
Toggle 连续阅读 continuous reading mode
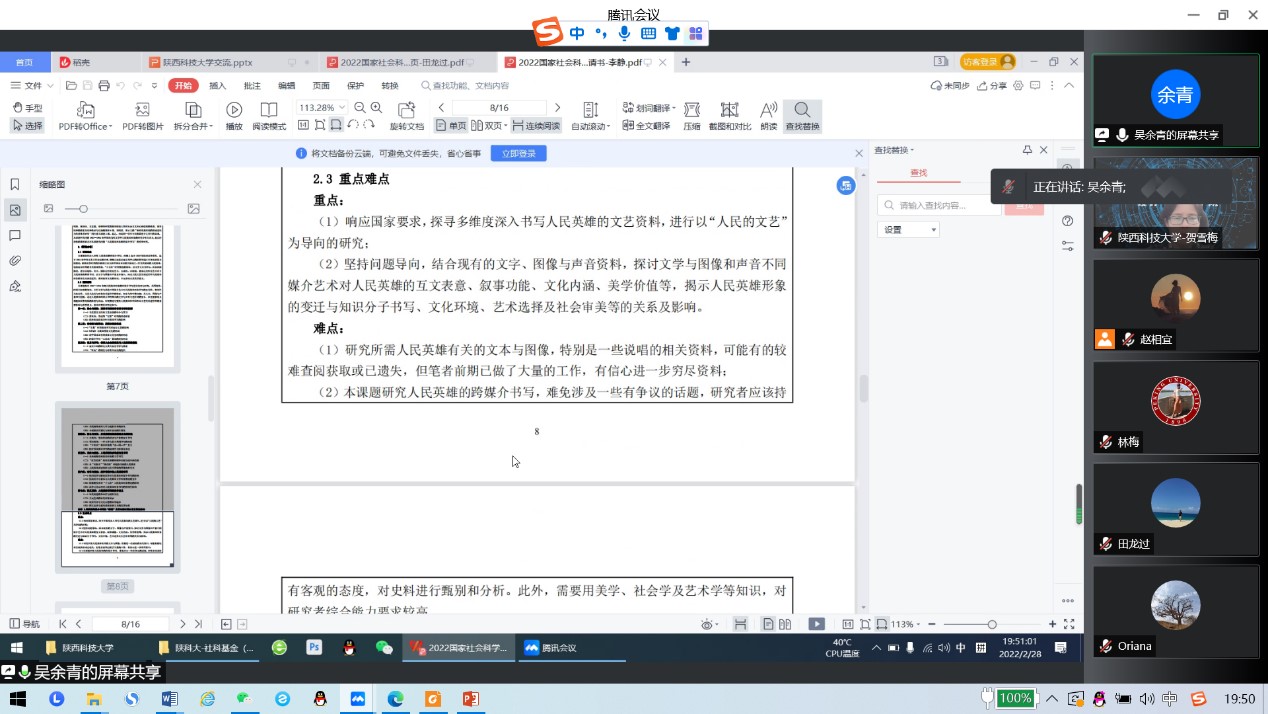[536, 126]
